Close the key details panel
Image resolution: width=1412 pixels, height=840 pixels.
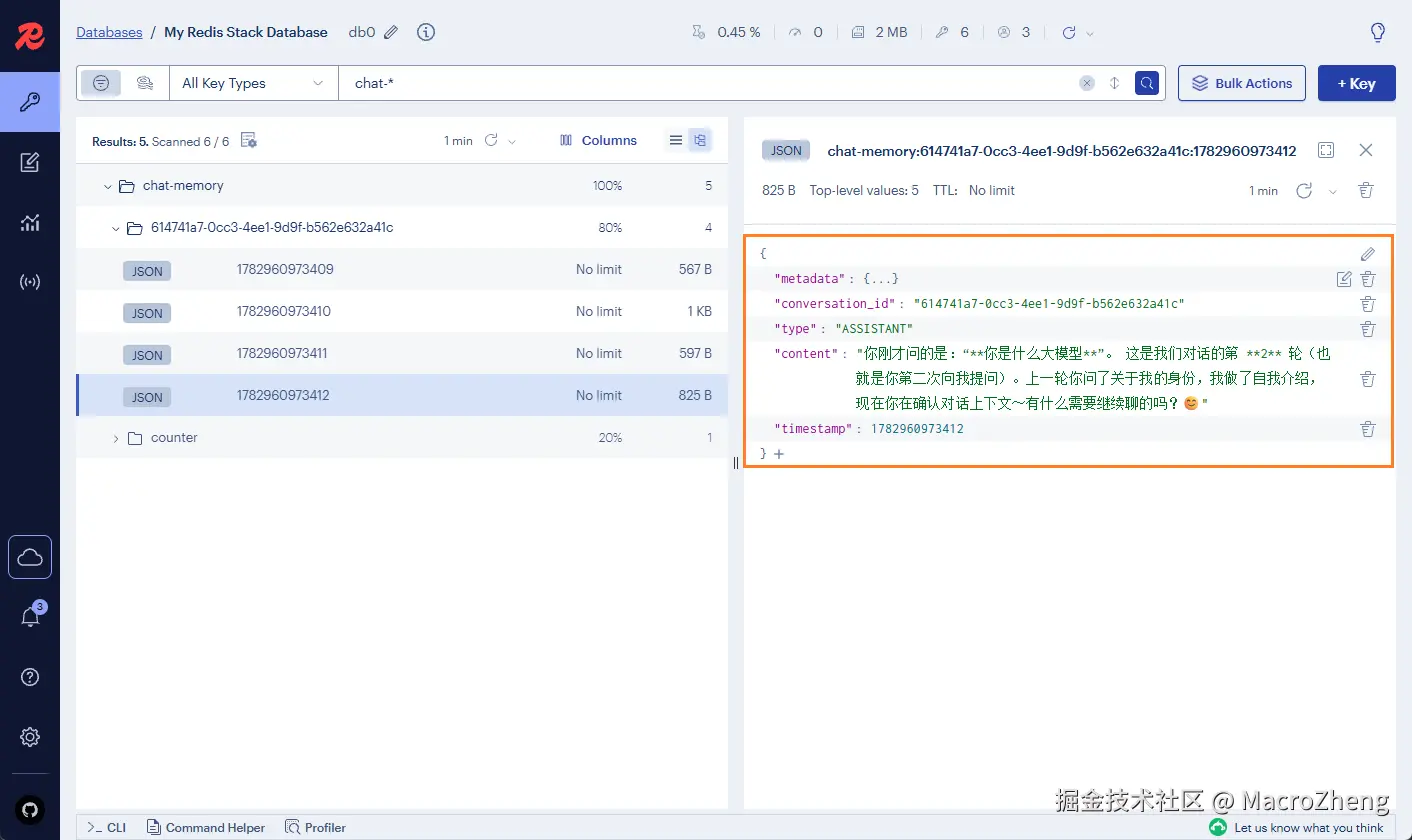1366,150
